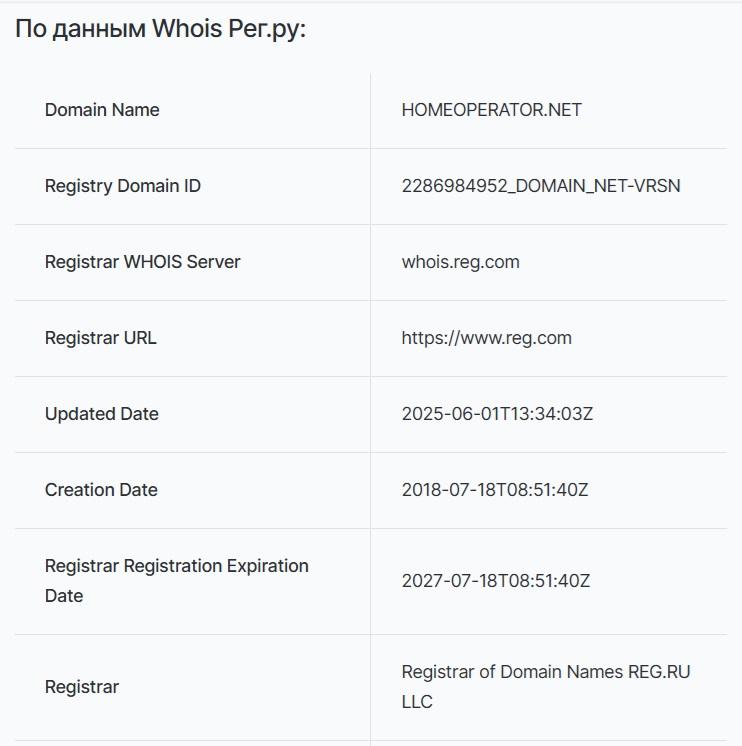Image resolution: width=742 pixels, height=746 pixels.
Task: Click the HOMEOPERATOR.NET domain value
Action: tap(491, 110)
